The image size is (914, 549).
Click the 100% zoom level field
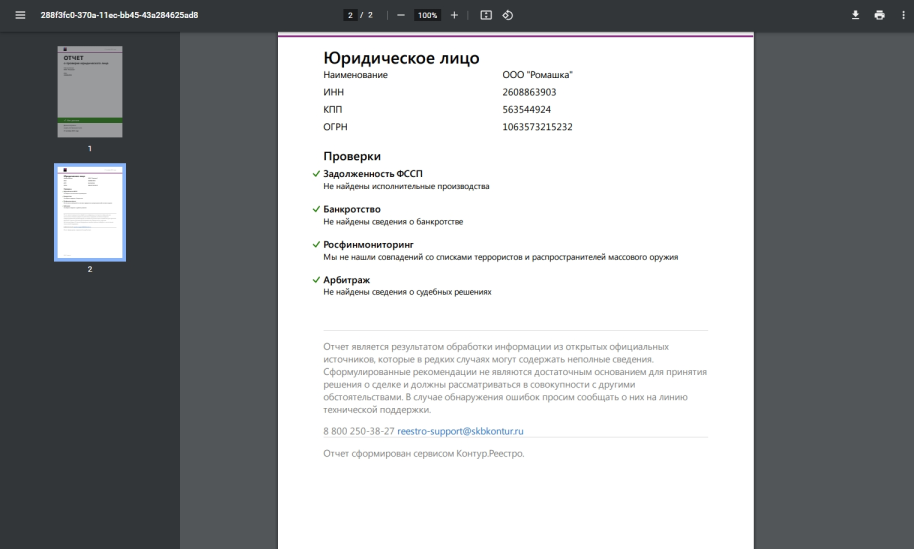pos(427,15)
